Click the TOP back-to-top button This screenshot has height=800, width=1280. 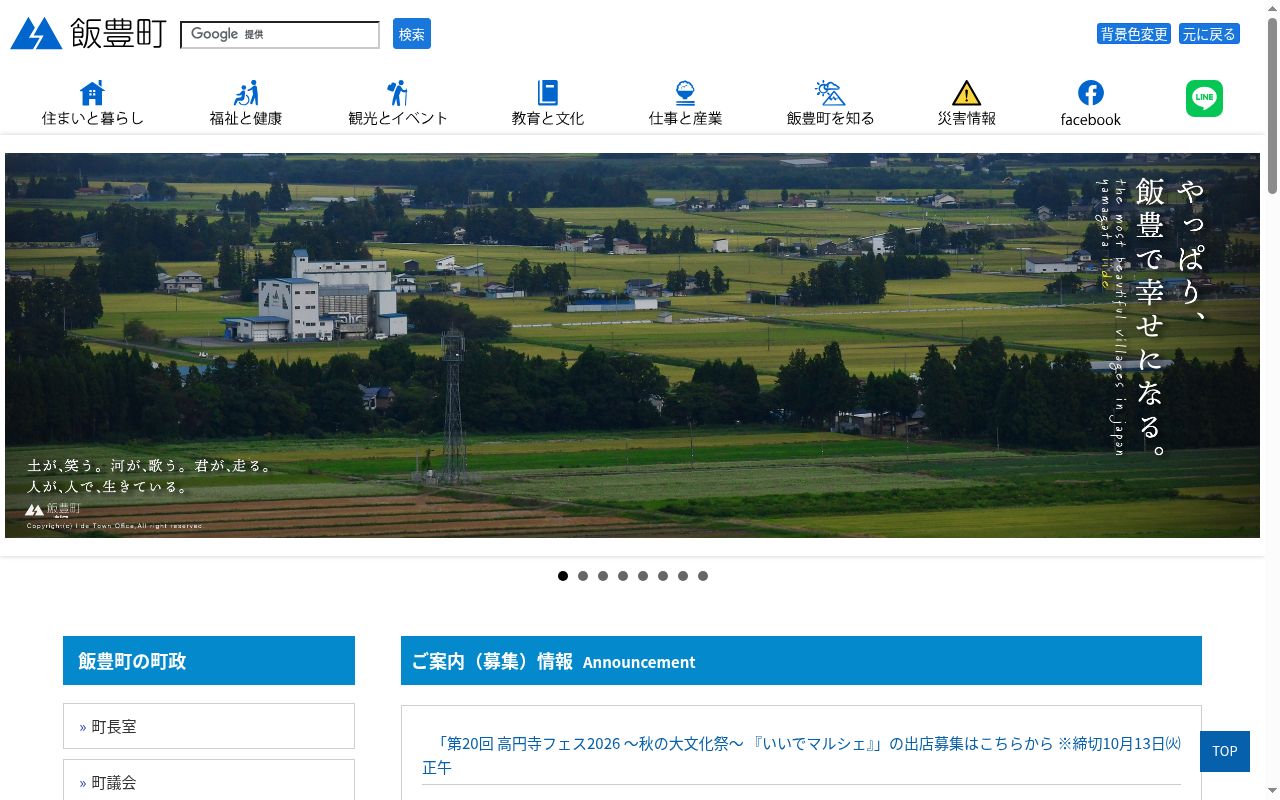pyautogui.click(x=1225, y=751)
